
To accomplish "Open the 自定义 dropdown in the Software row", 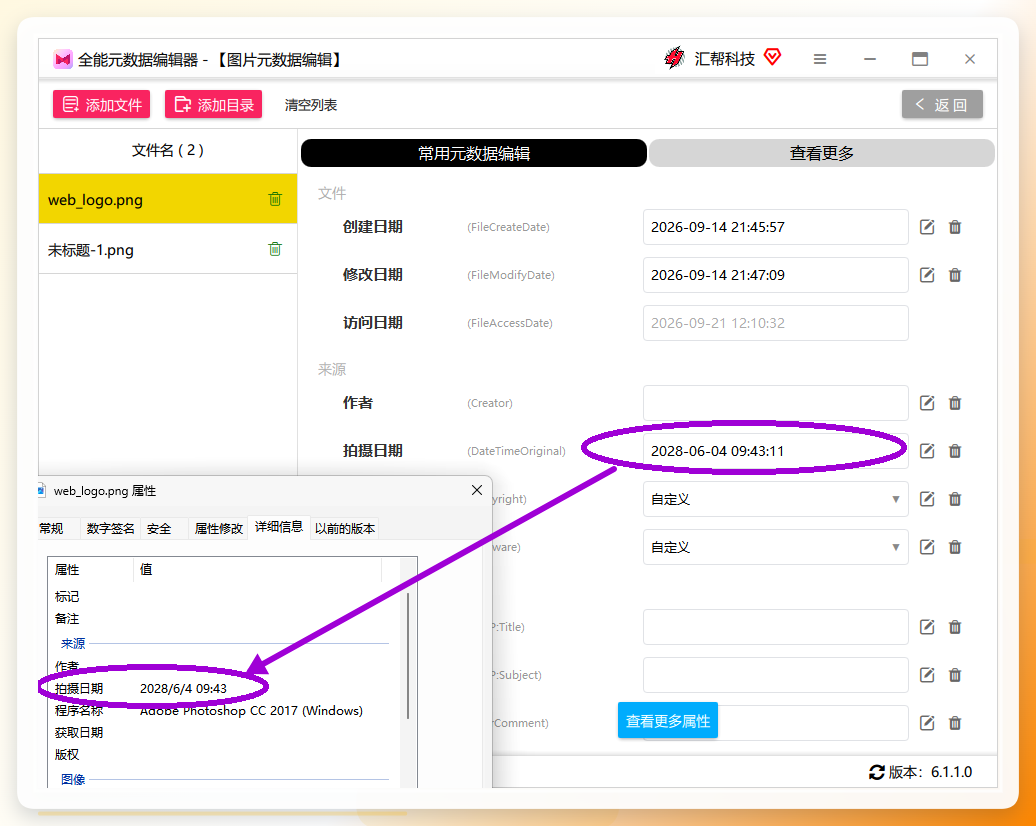I will coord(776,547).
